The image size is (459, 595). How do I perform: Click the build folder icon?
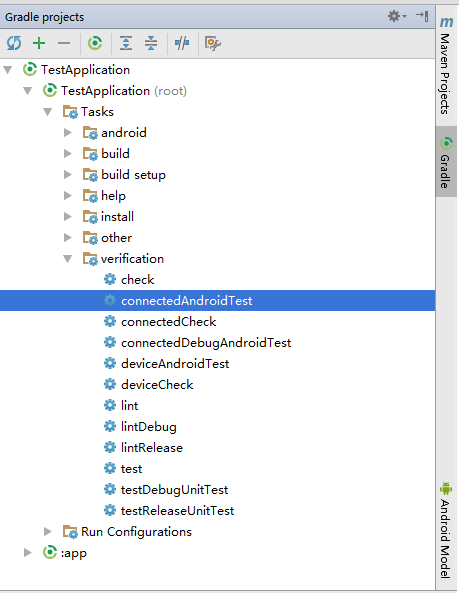pos(90,154)
